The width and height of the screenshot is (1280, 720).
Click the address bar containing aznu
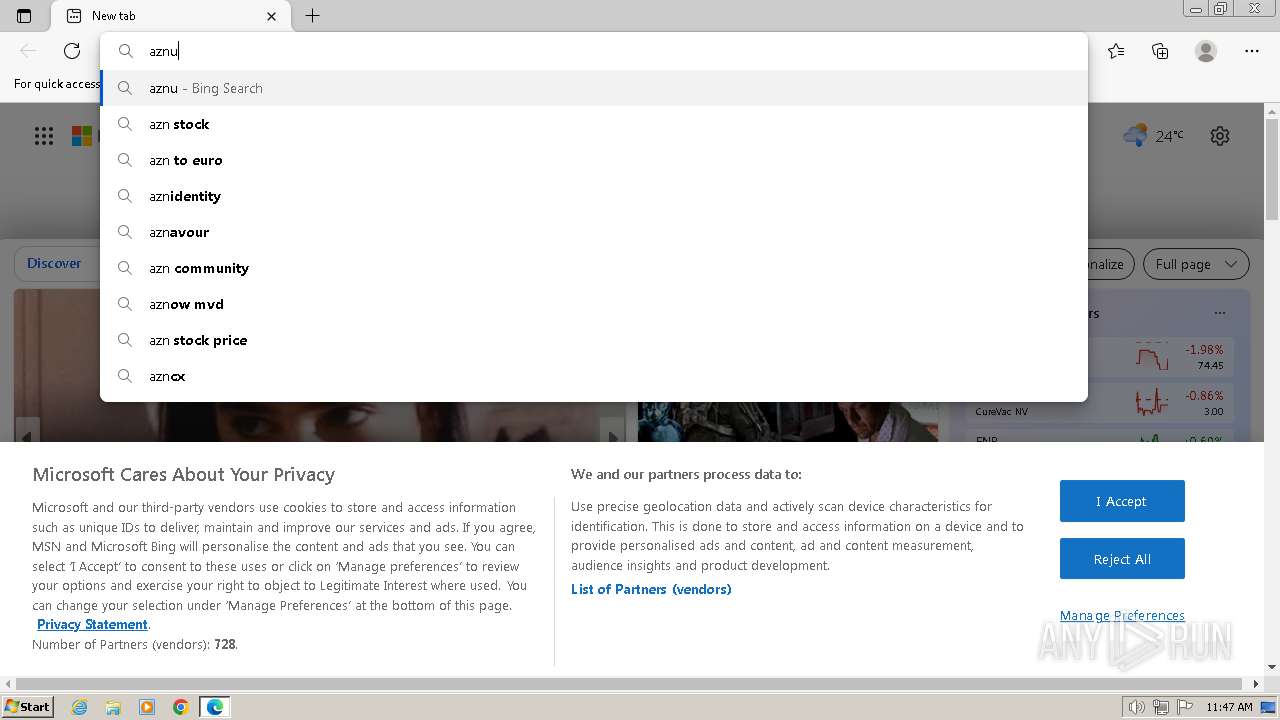594,51
